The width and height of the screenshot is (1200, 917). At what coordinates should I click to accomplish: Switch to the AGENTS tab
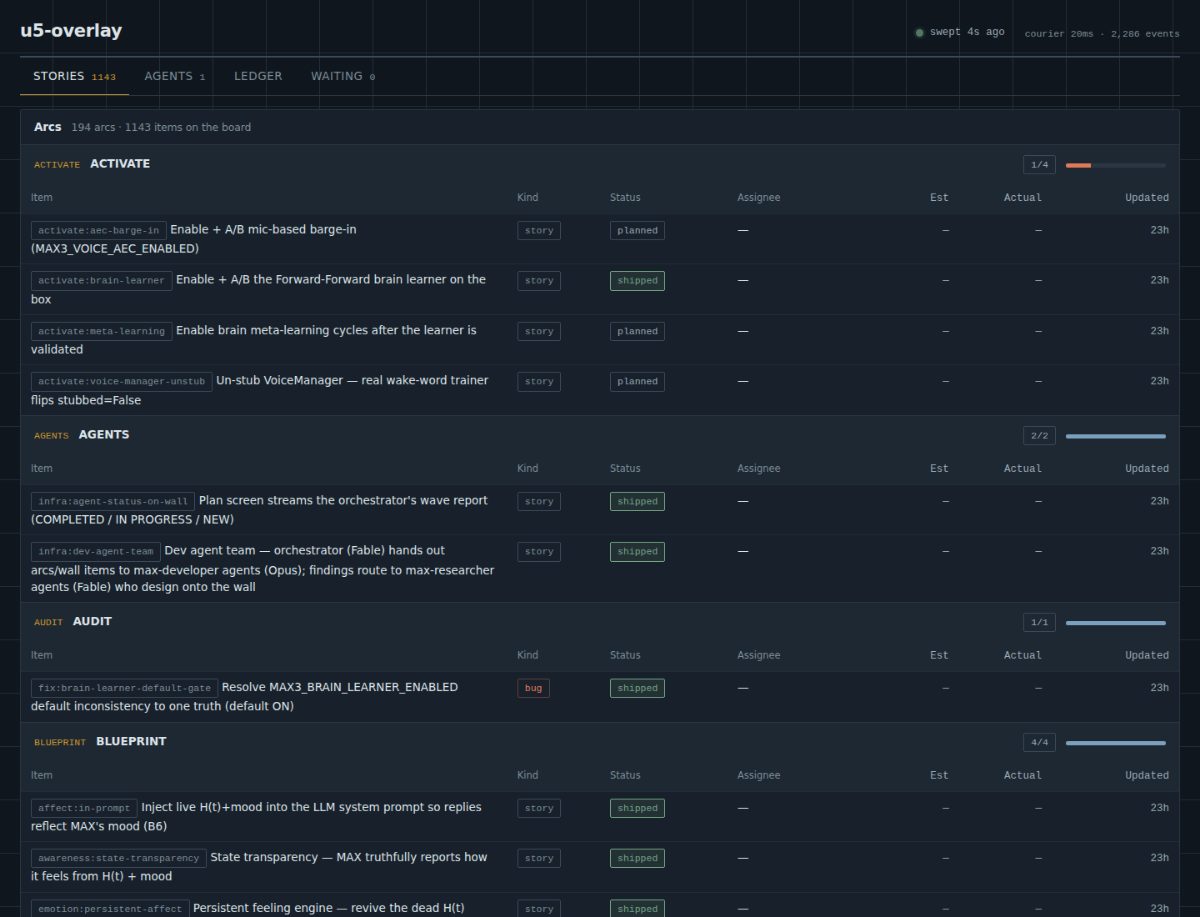coord(174,76)
